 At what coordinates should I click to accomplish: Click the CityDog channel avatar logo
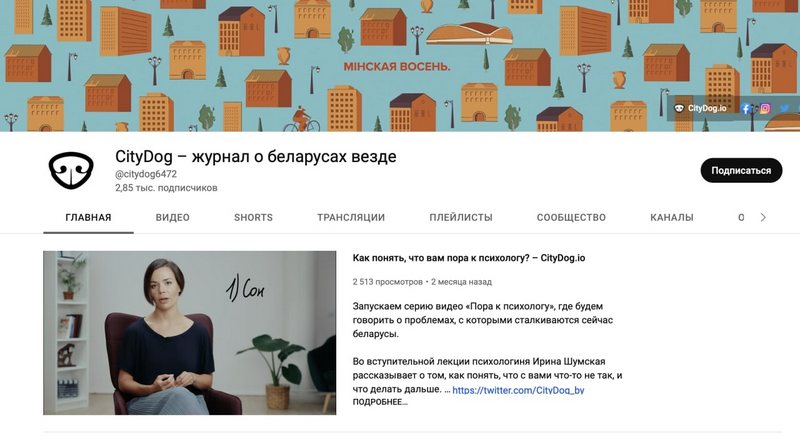pos(71,170)
